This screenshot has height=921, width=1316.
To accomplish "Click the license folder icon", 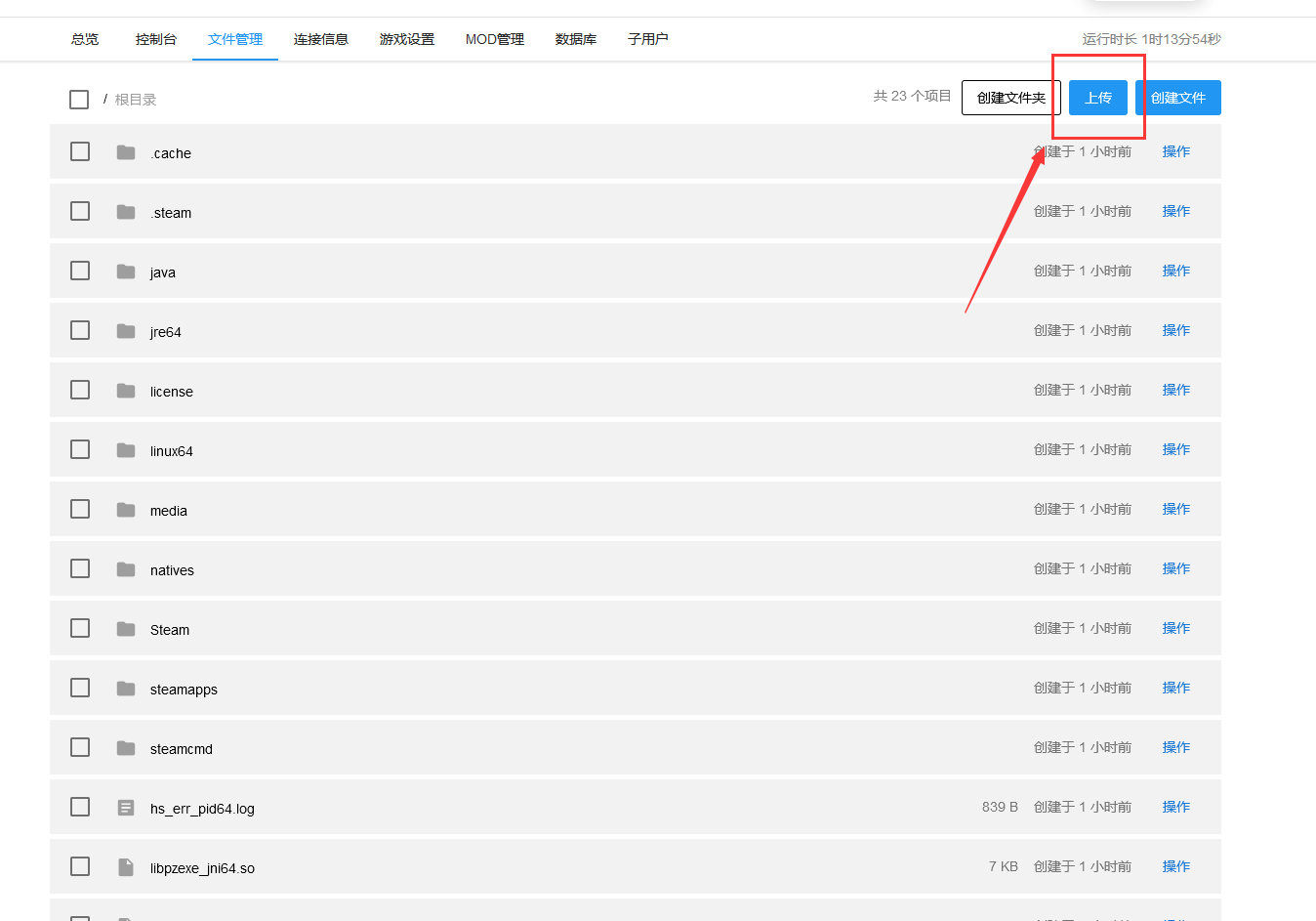I will [x=126, y=391].
